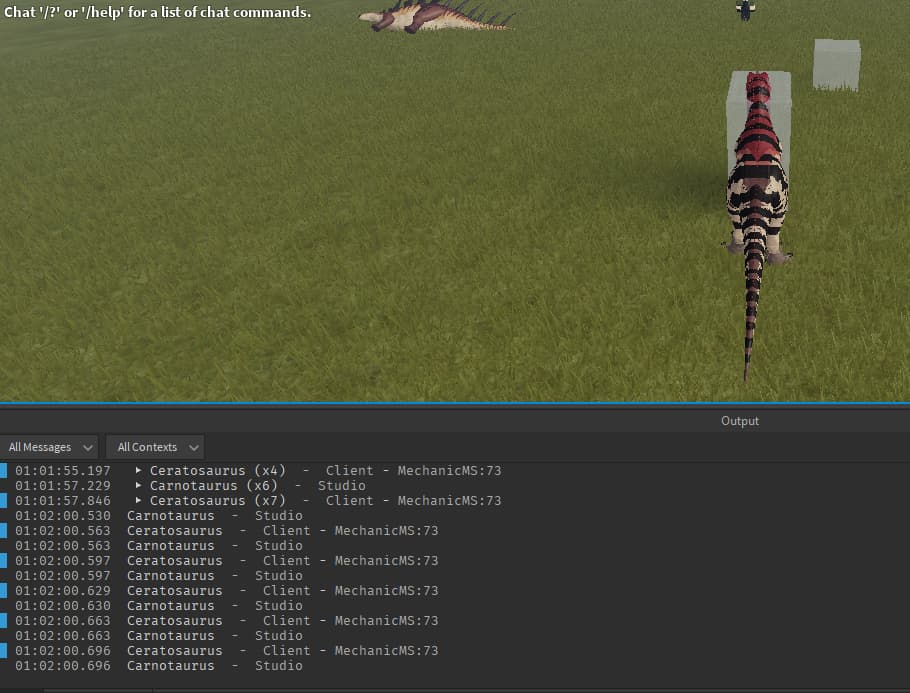This screenshot has width=910, height=693.
Task: Open the All Contexts filter dropdown
Action: [x=154, y=446]
